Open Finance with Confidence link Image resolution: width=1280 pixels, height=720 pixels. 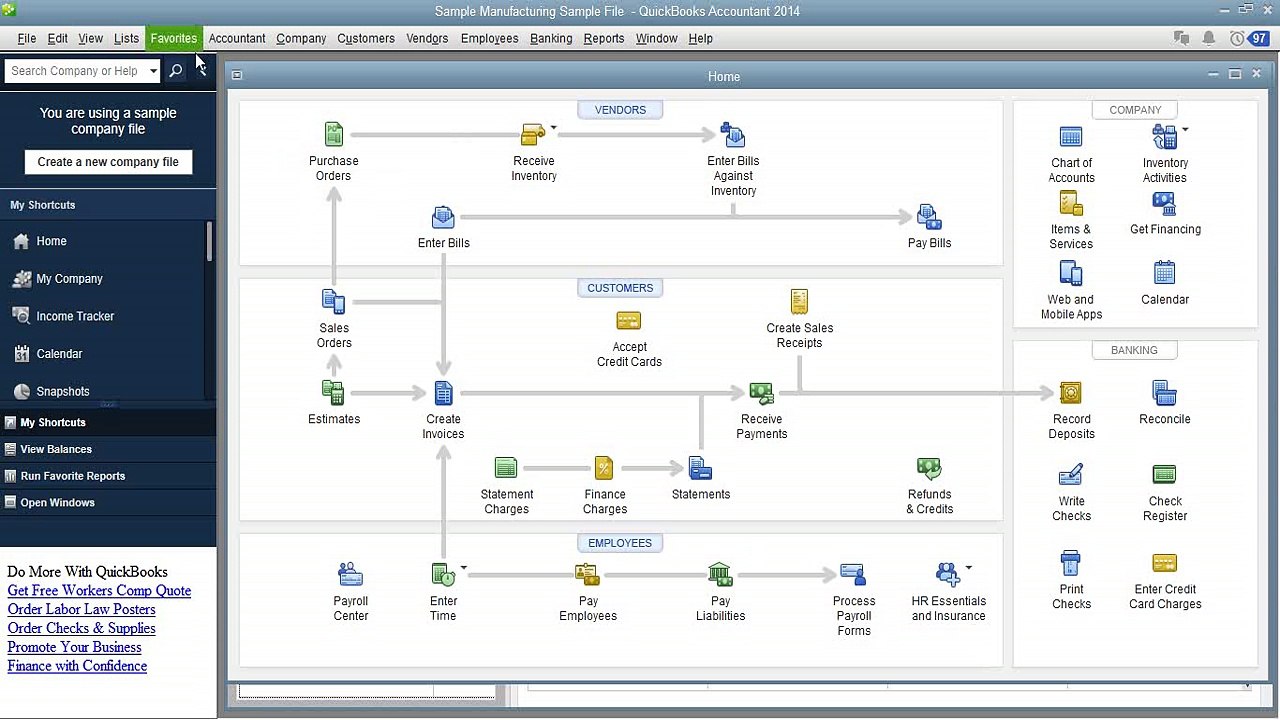click(x=77, y=667)
